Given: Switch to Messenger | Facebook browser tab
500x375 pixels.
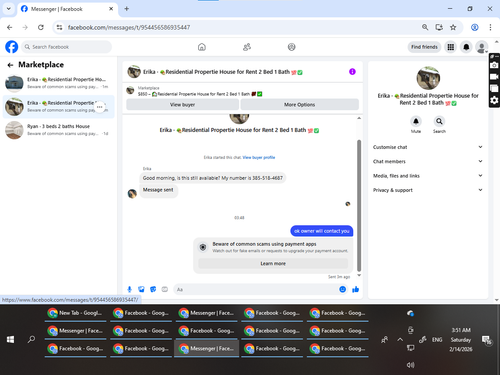Looking at the screenshot, I should 67,9.
